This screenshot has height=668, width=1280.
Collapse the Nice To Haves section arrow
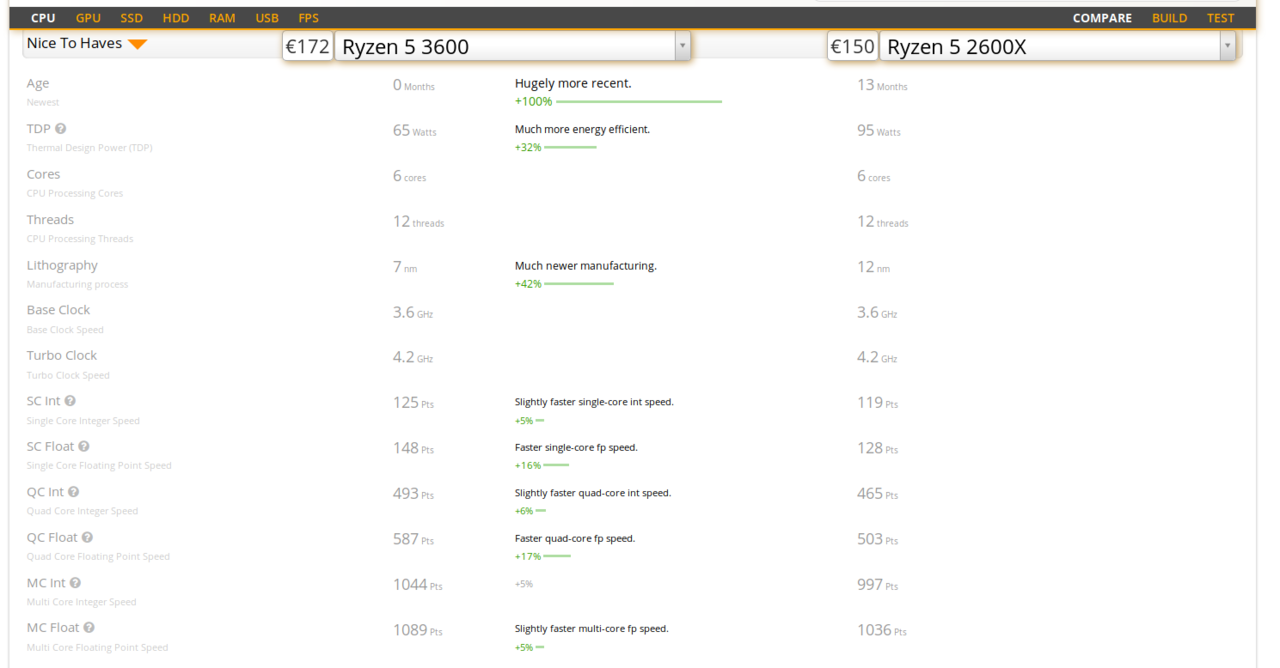pos(138,44)
